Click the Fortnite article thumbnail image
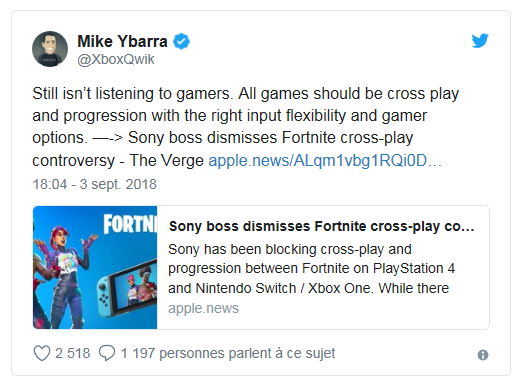Screen dimensions: 521x388 click(95, 267)
